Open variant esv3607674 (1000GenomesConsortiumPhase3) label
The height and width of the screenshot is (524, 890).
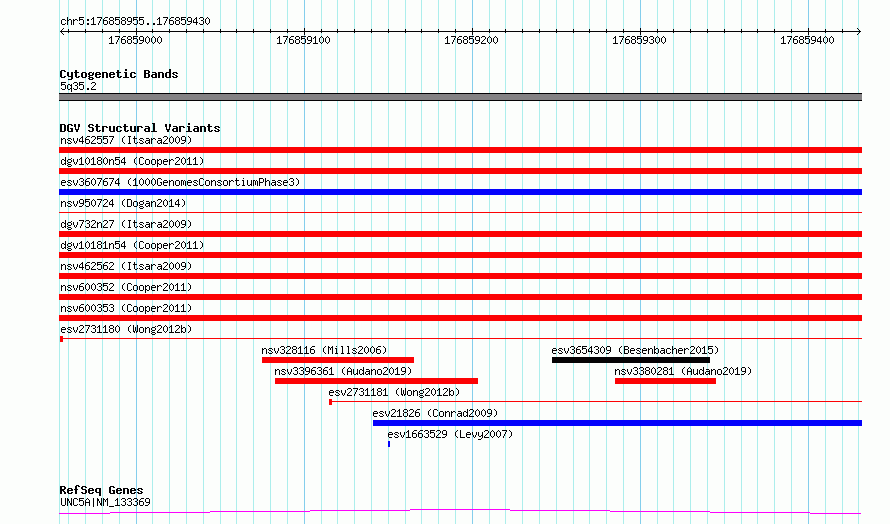coord(180,182)
